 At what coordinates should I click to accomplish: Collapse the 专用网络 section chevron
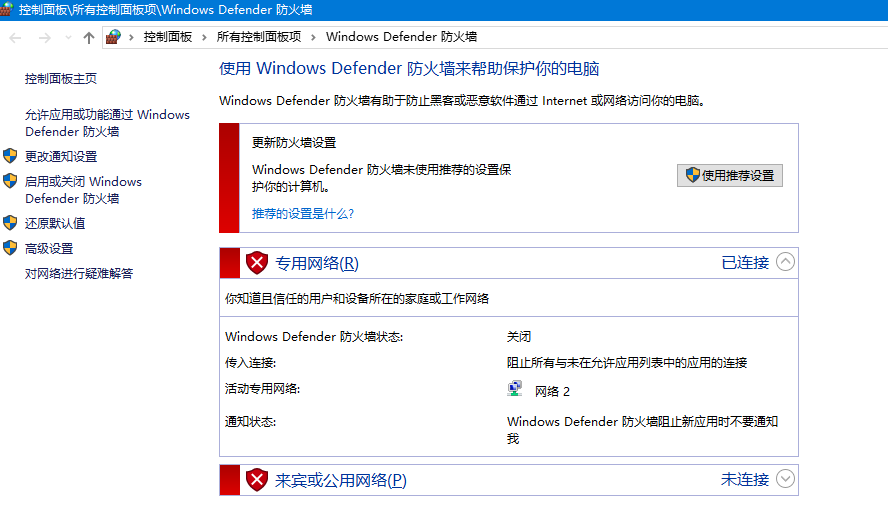[786, 262]
